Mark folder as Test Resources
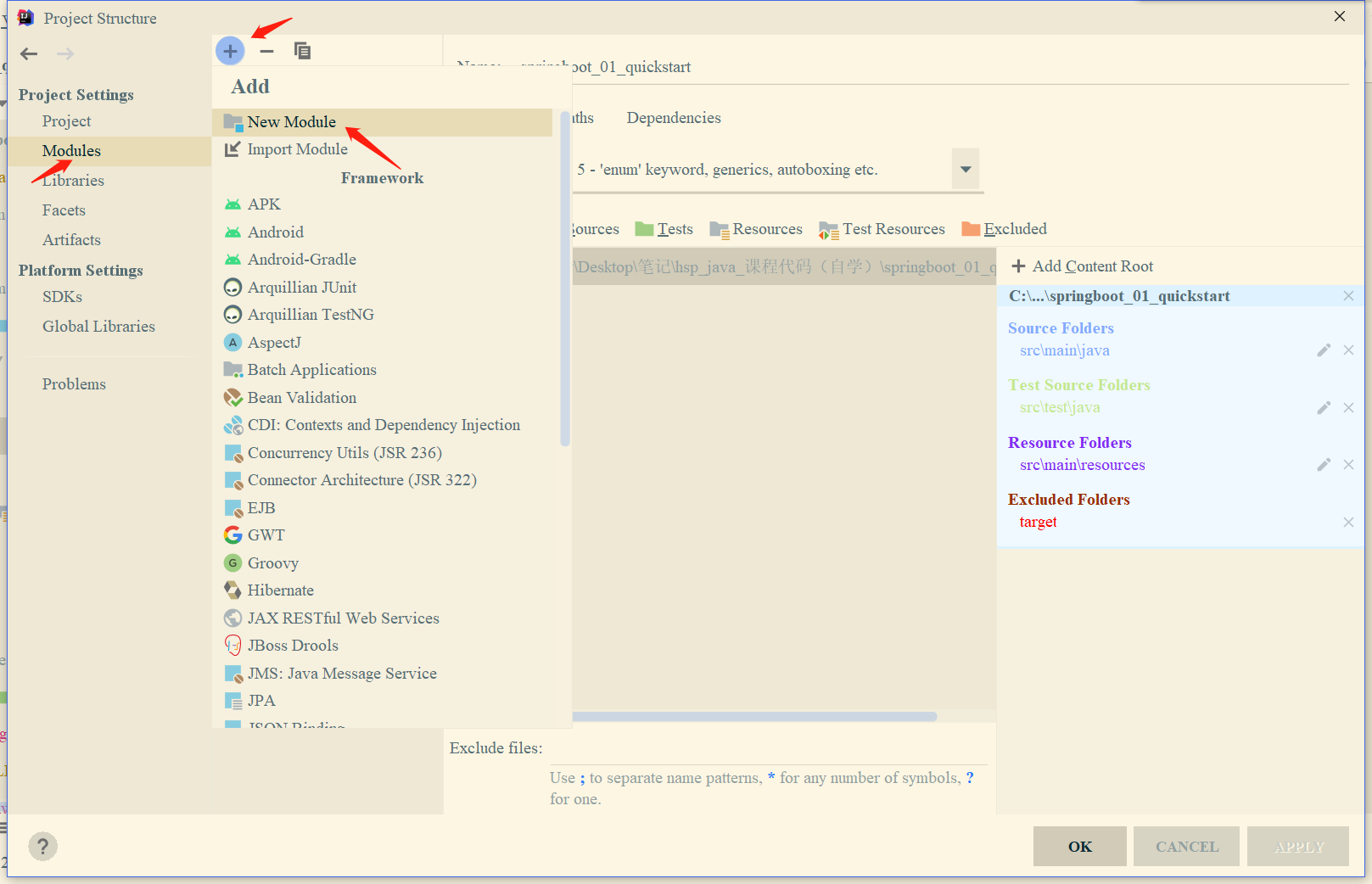This screenshot has width=1372, height=884. click(882, 229)
